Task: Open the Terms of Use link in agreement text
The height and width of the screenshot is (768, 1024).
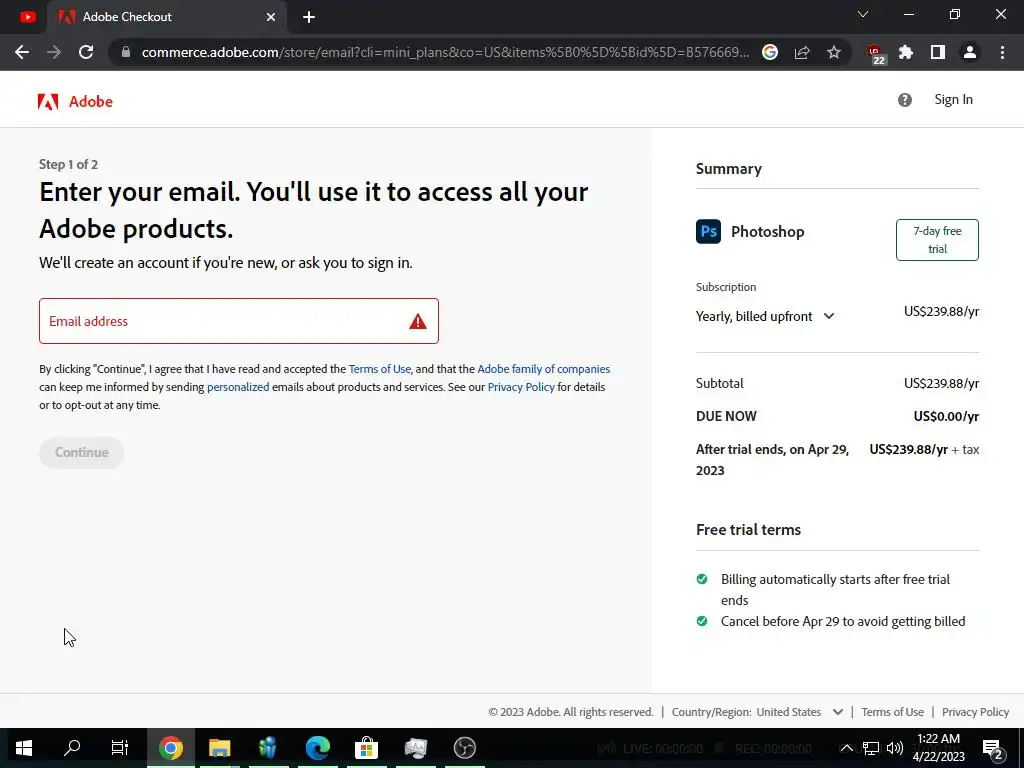Action: point(379,369)
